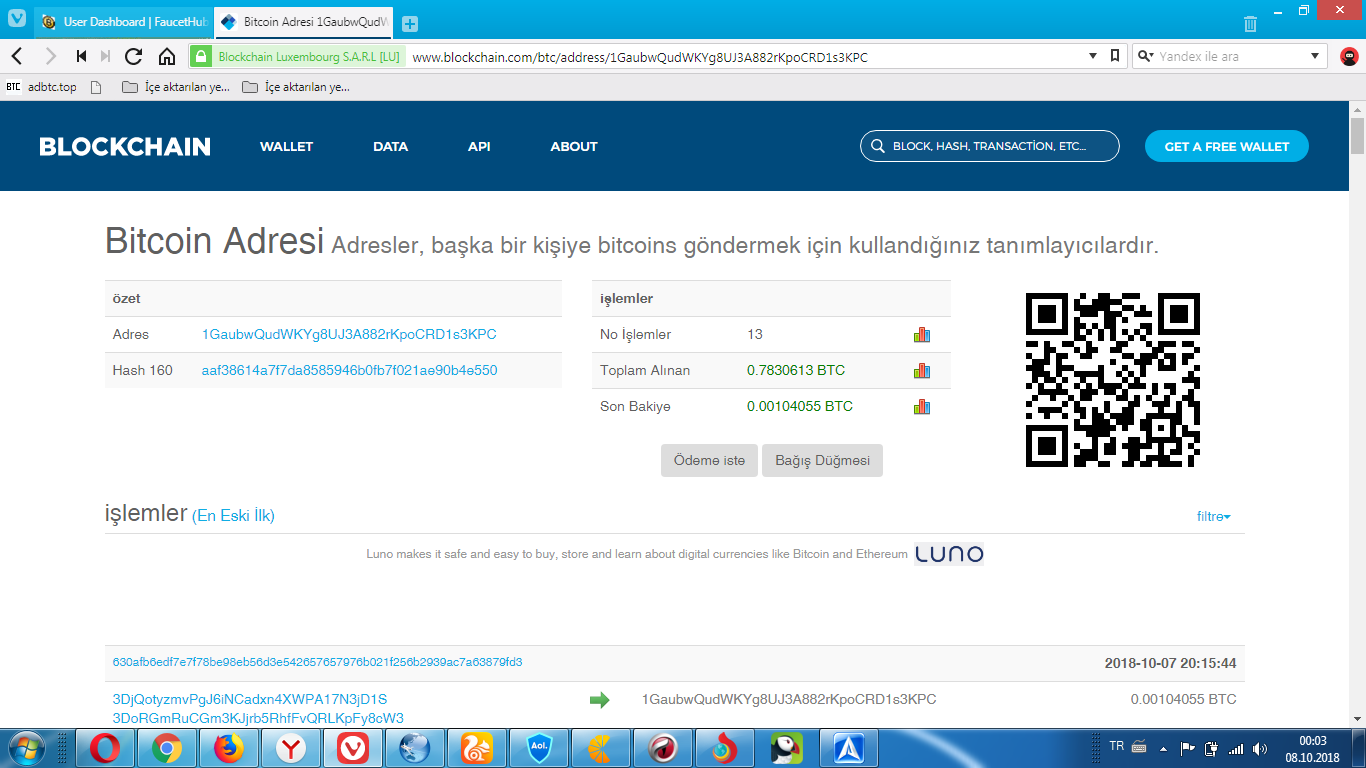Click the BLOCKCHAIN logo
Viewport: 1366px width, 768px height.
point(125,147)
